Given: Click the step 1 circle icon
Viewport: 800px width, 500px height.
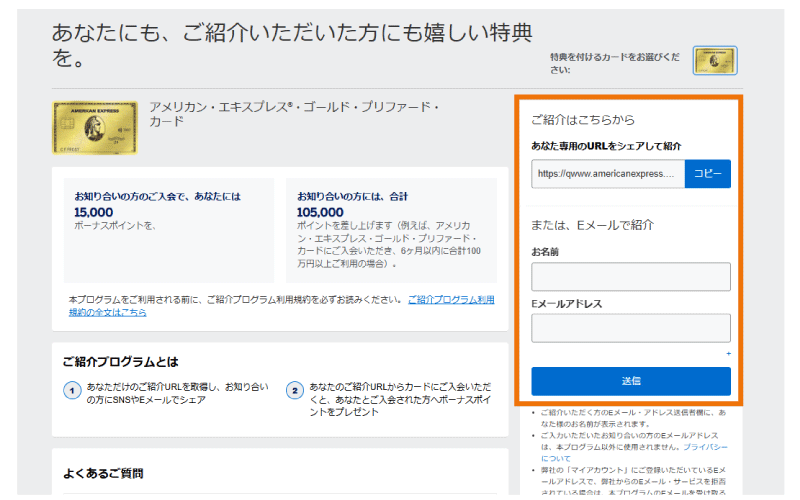Looking at the screenshot, I should tap(72, 391).
